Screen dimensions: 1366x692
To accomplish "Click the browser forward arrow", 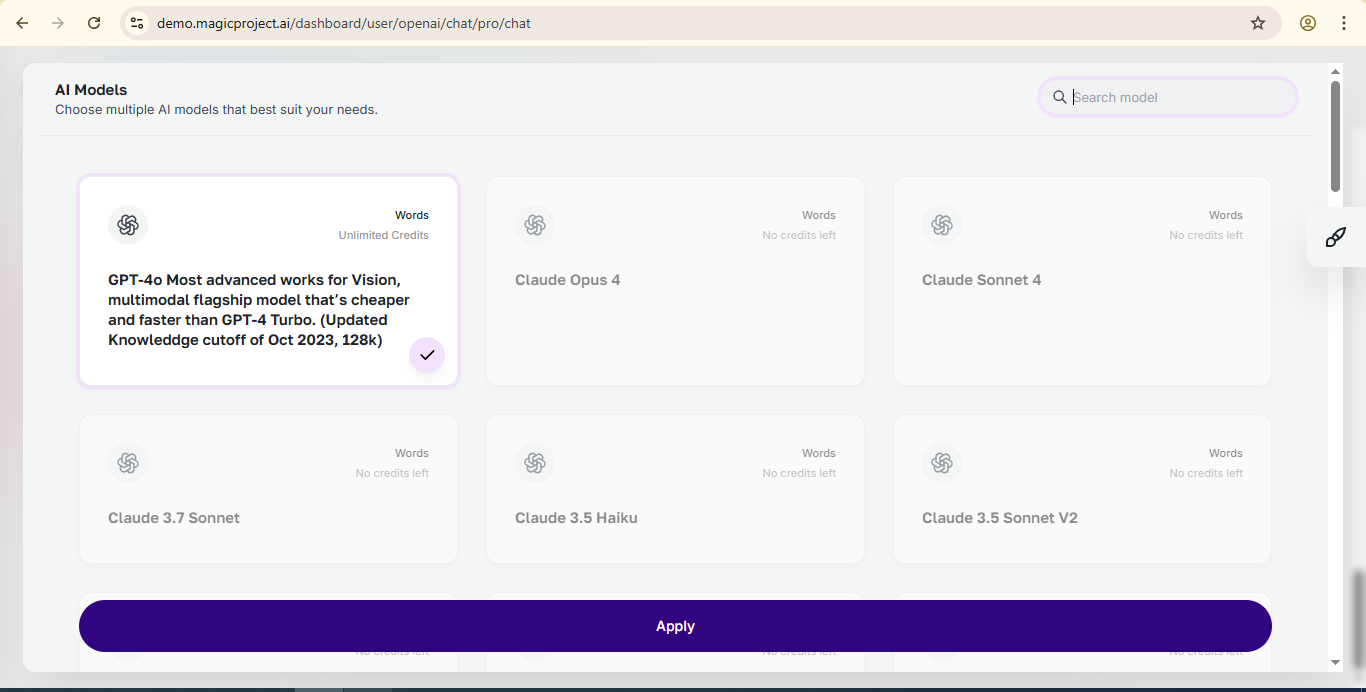I will pyautogui.click(x=58, y=23).
